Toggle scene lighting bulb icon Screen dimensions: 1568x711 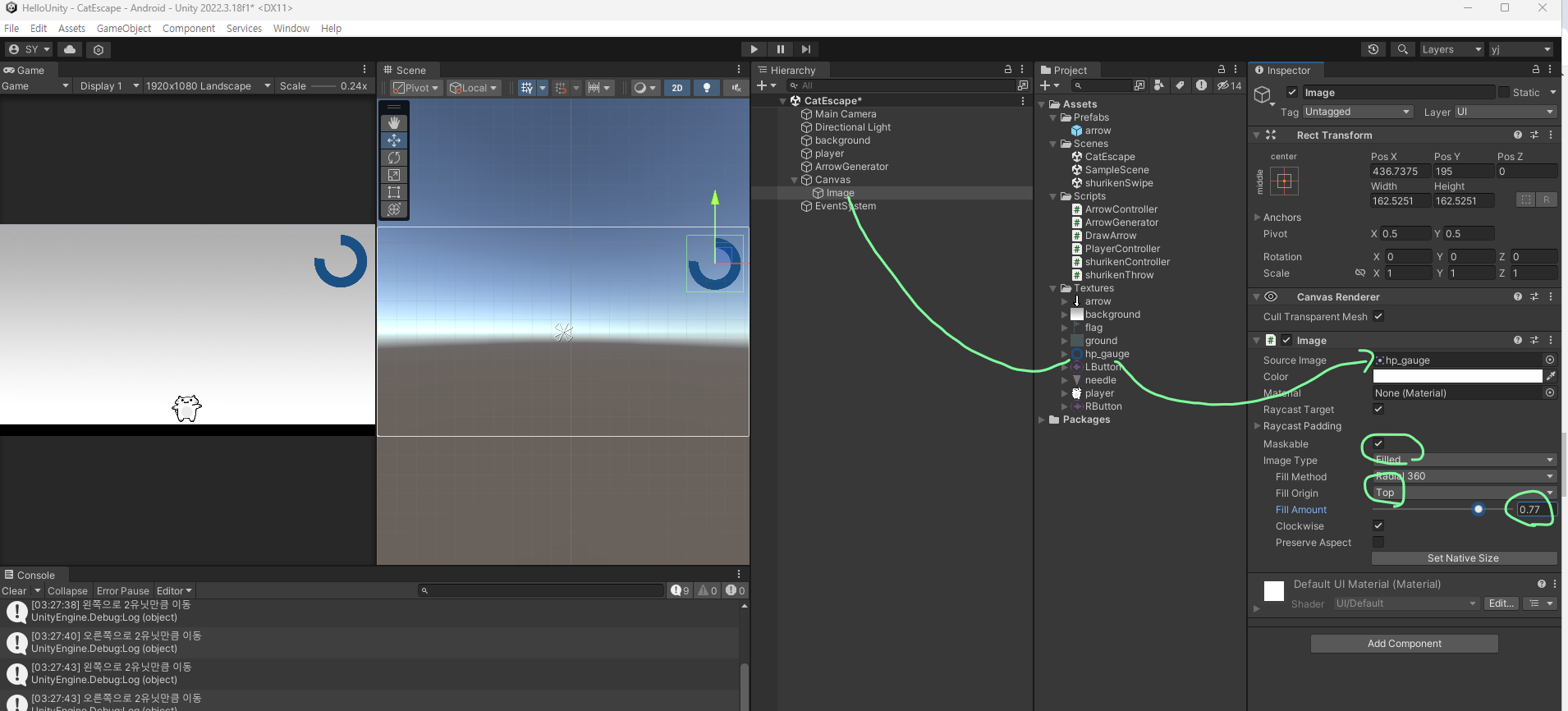706,88
